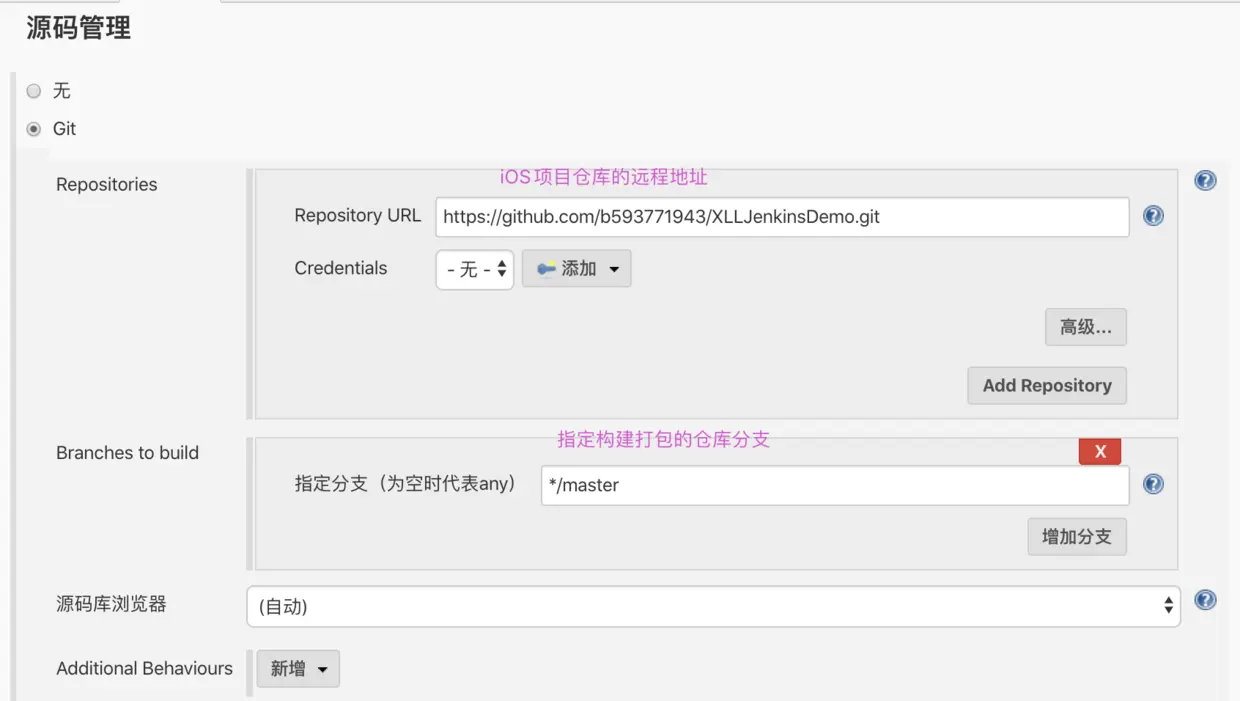Open help icon beside Repository URL field
Image resolution: width=1240 pixels, height=701 pixels.
tap(1153, 216)
